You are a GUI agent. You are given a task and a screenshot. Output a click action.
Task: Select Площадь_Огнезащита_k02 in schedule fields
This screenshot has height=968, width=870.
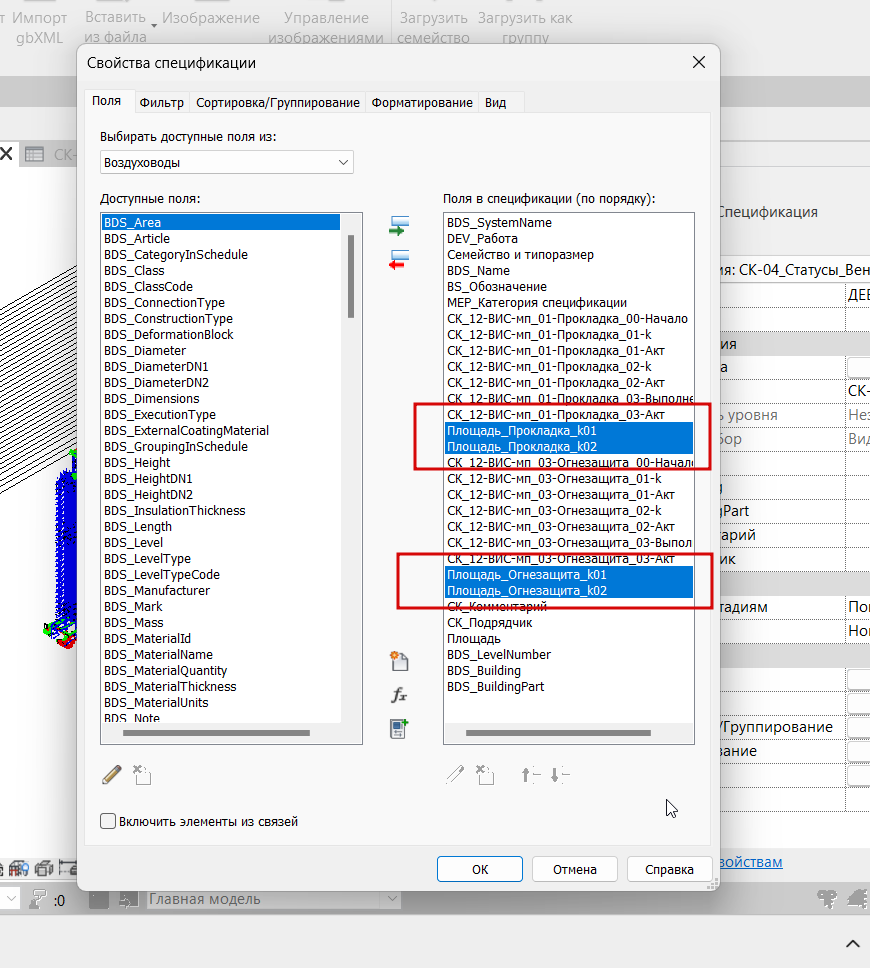tap(569, 591)
